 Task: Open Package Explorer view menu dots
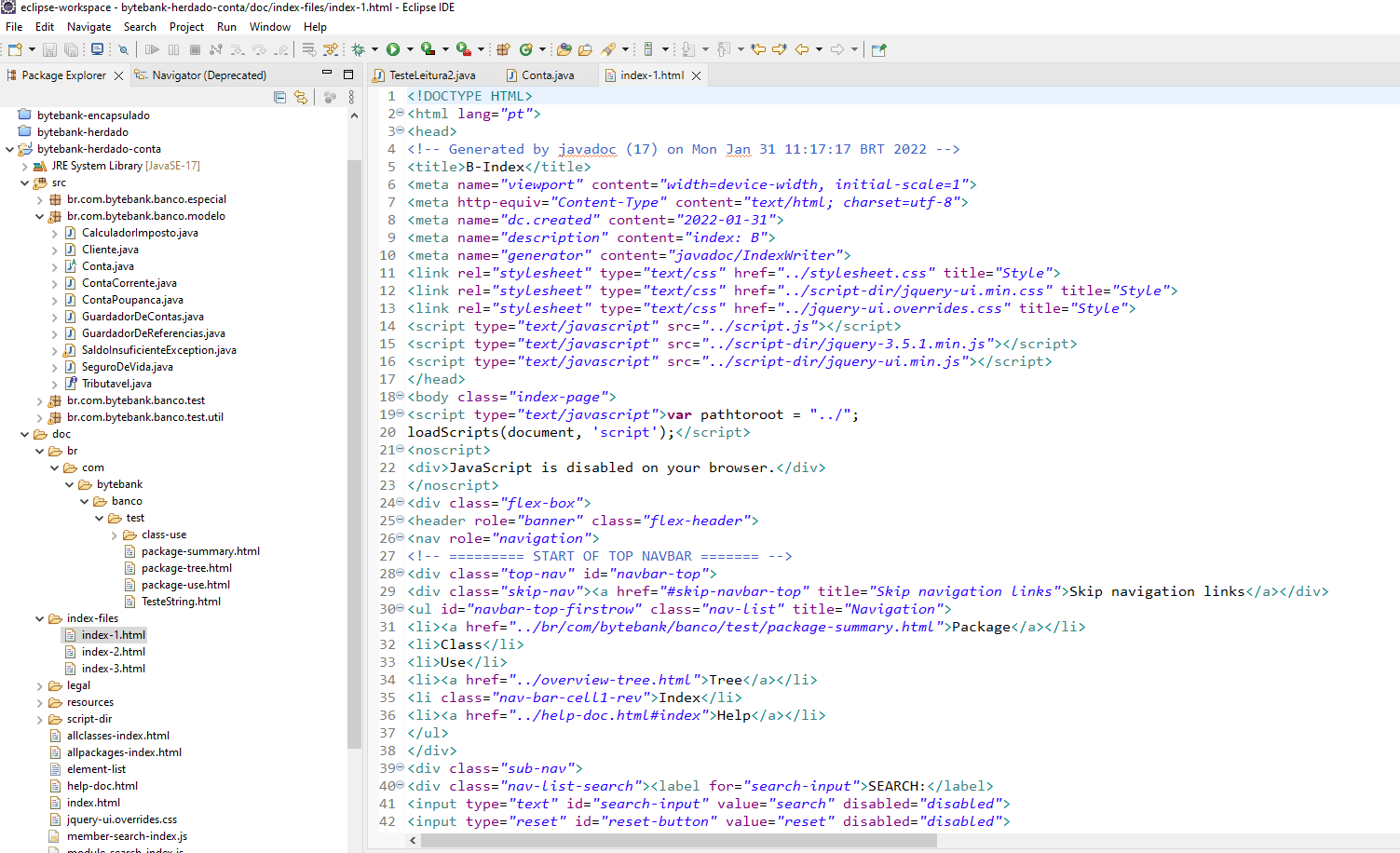351,97
